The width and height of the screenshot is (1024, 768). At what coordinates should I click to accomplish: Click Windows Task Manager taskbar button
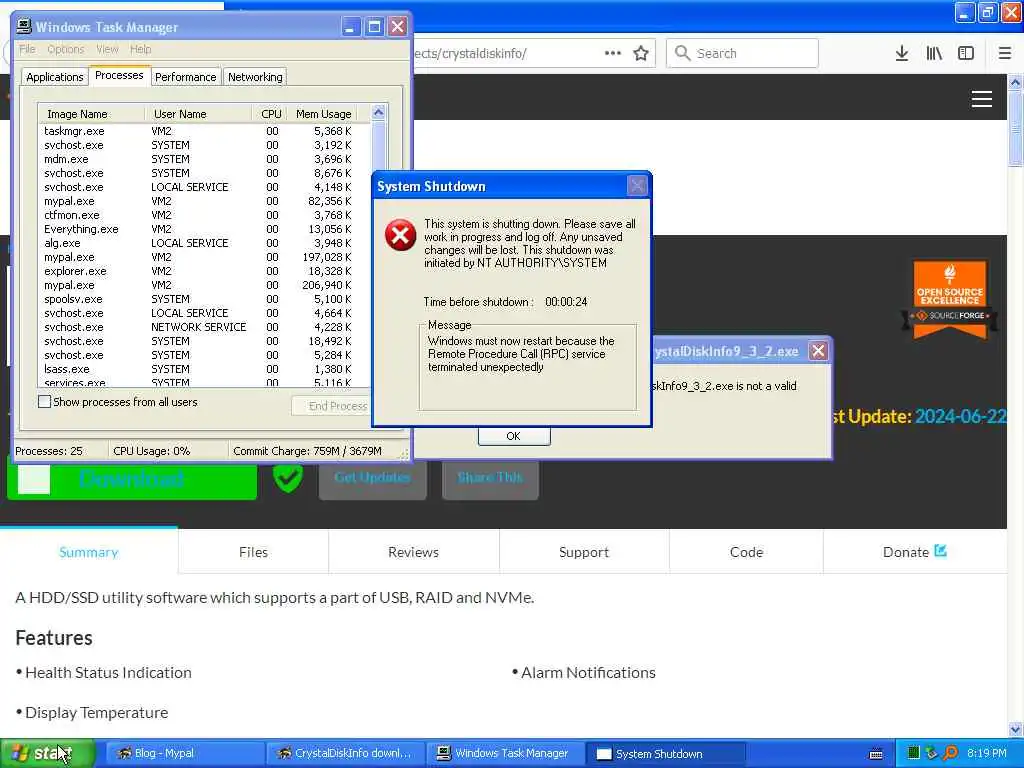[x=505, y=753]
